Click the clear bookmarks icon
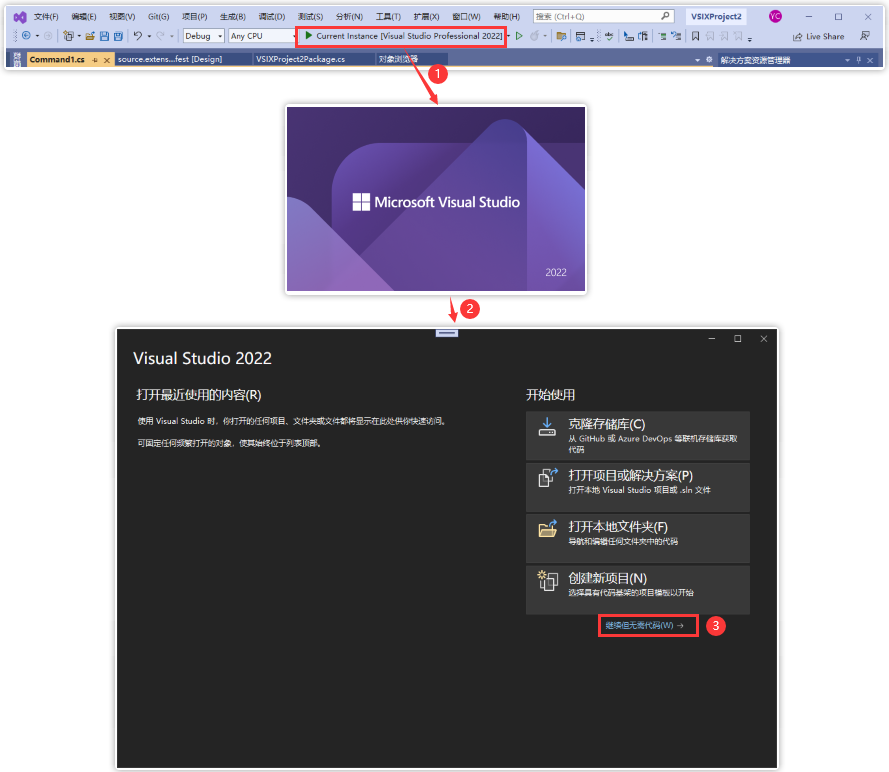This screenshot has height=772, width=889. [x=738, y=36]
